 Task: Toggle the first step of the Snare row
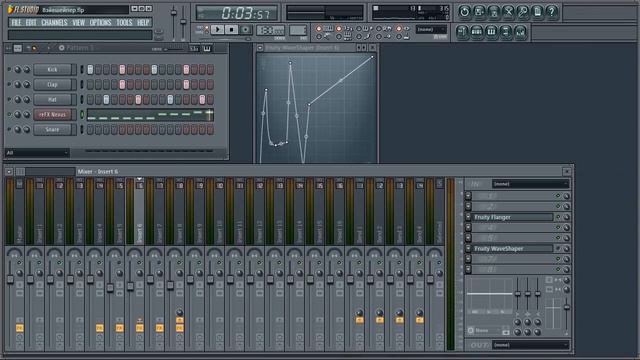[x=90, y=130]
